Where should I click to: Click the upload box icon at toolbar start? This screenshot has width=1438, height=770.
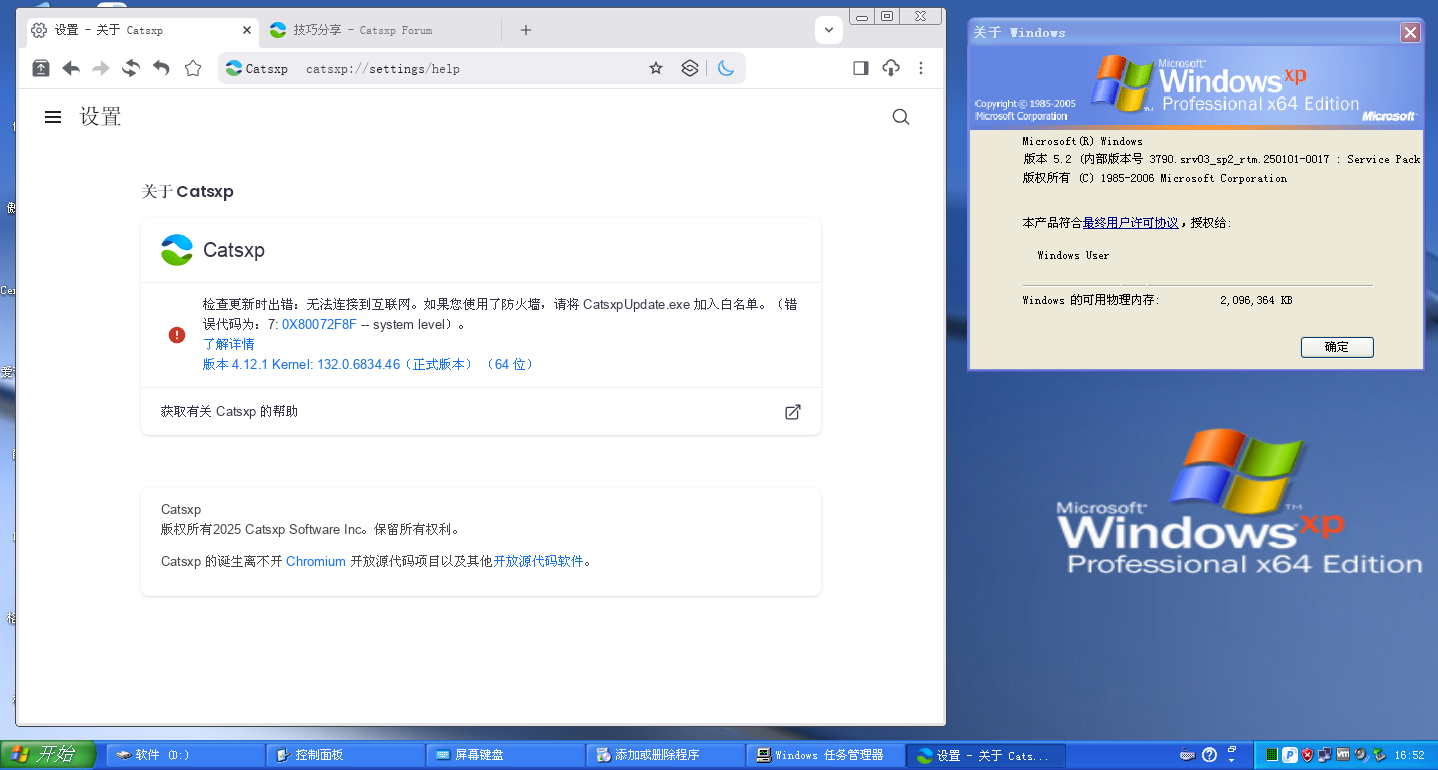(x=40, y=68)
